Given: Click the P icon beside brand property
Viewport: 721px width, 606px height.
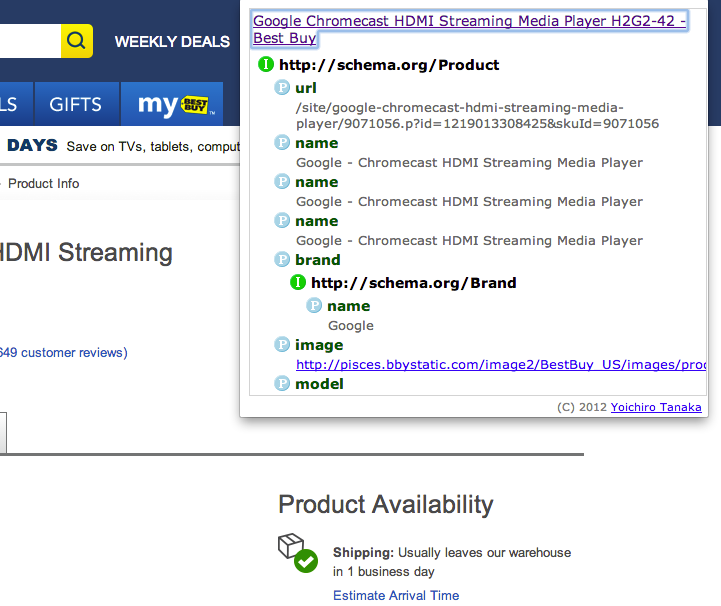Looking at the screenshot, I should 282,259.
